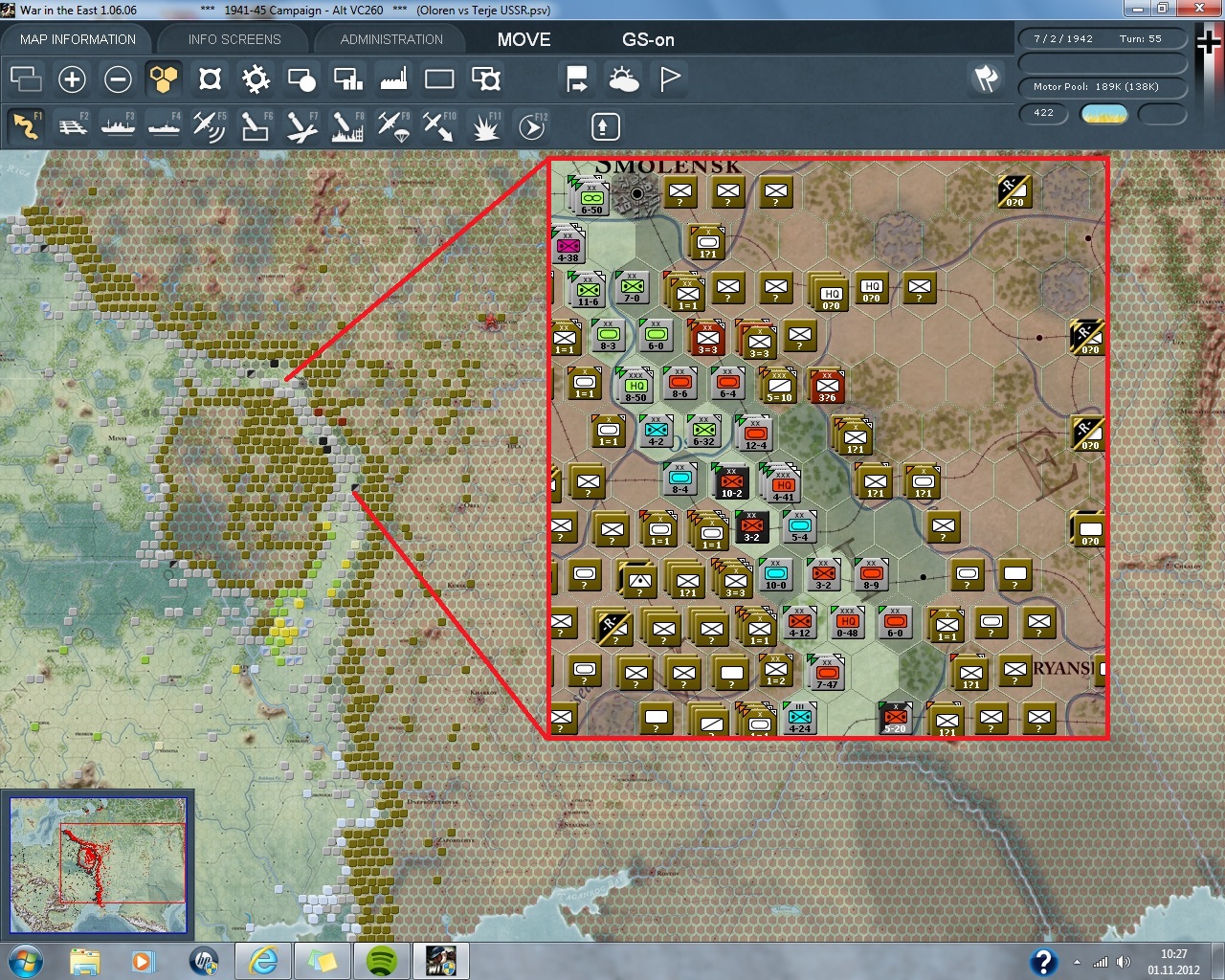Click the German Balkenkreuz side emblem
The width and height of the screenshot is (1225, 980).
pos(1209,43)
